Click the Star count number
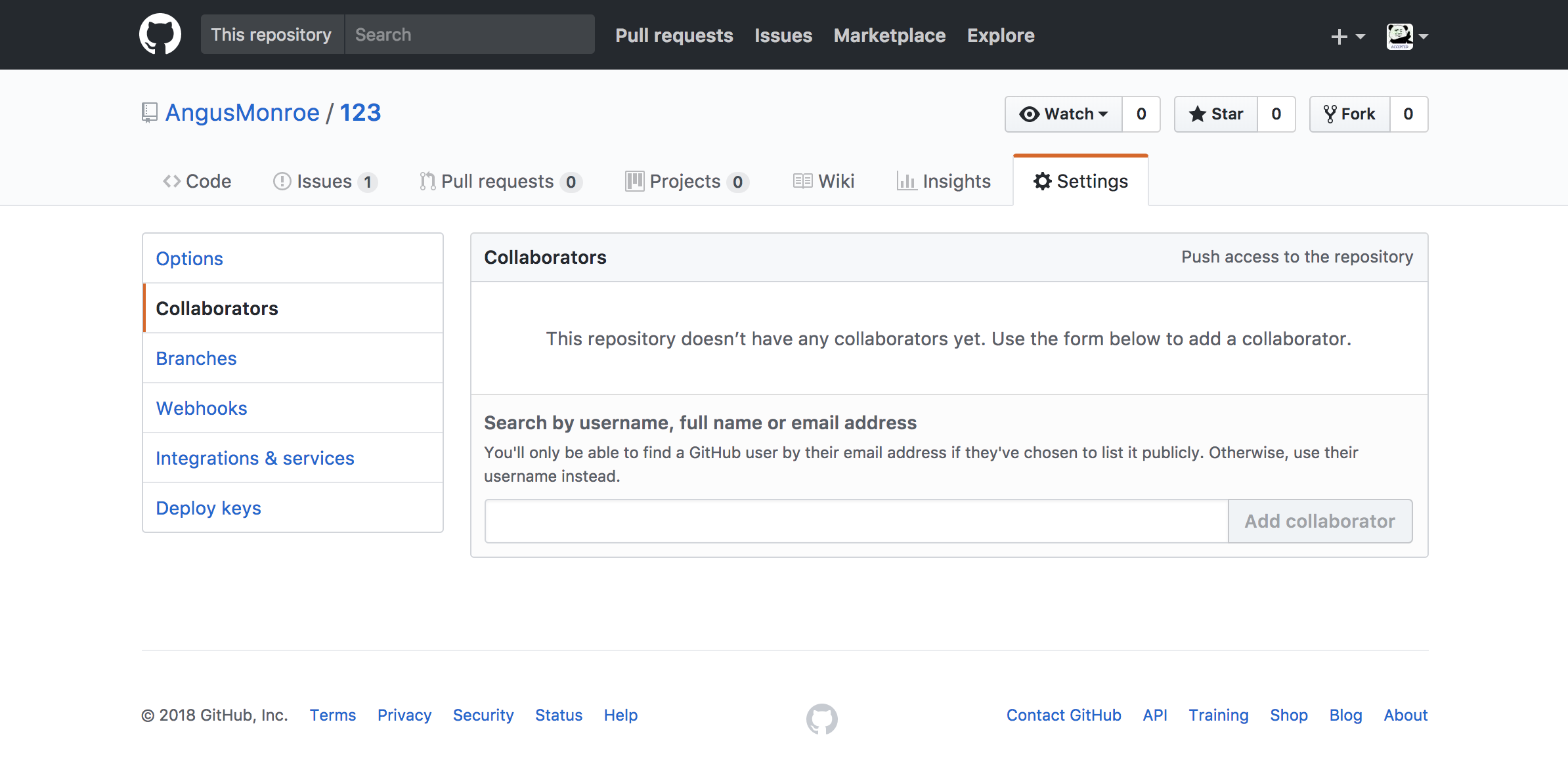Image resolution: width=1568 pixels, height=764 pixels. click(x=1276, y=114)
